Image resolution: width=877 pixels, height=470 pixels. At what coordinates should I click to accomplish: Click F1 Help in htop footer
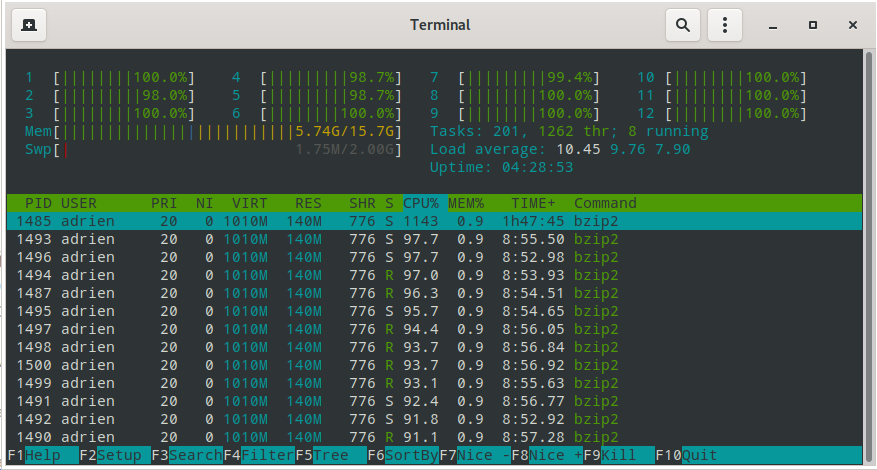click(x=43, y=455)
